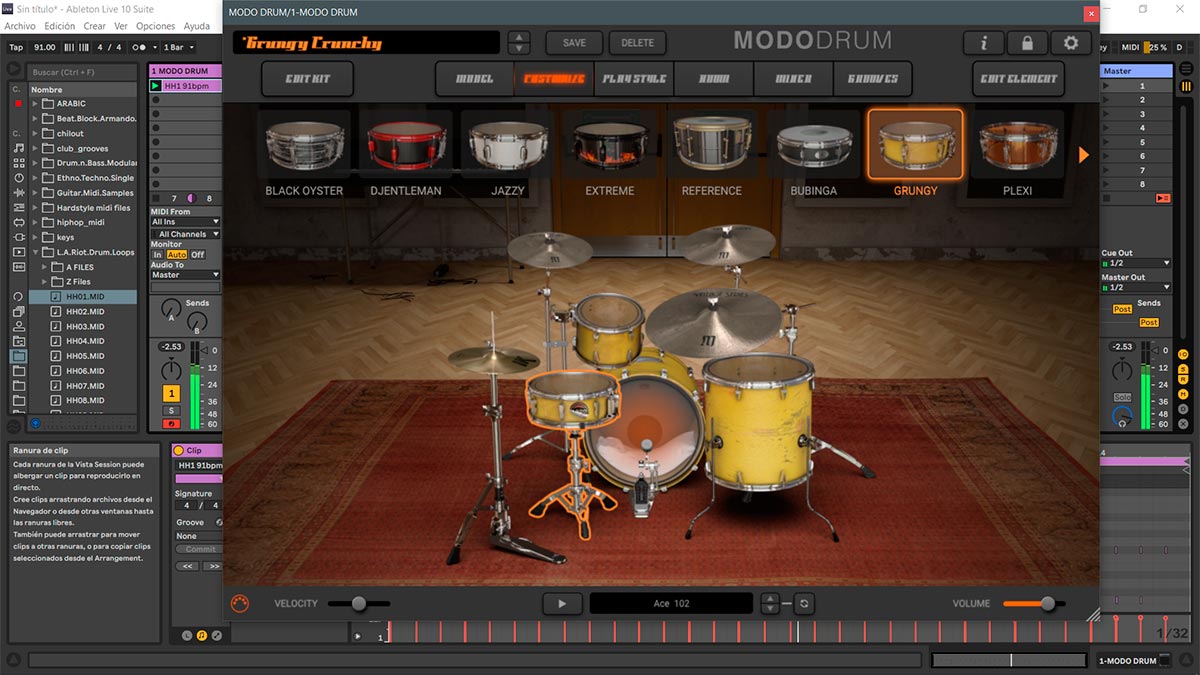Open the Plug-ins category in browser

(18, 237)
